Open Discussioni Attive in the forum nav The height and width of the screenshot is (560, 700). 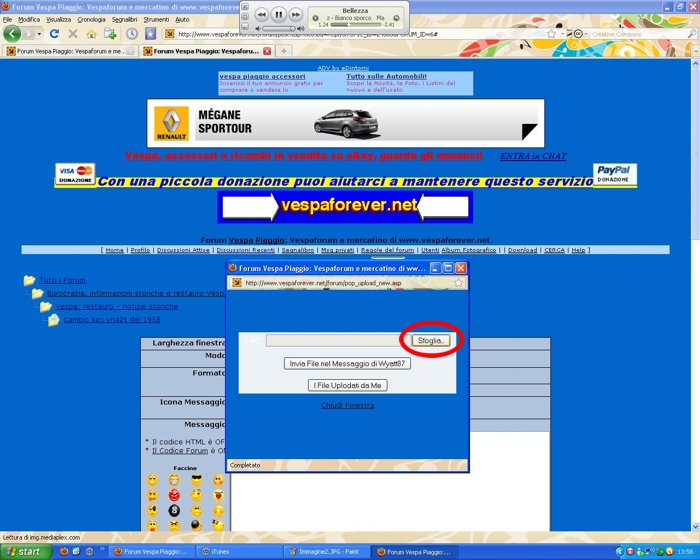tap(183, 250)
